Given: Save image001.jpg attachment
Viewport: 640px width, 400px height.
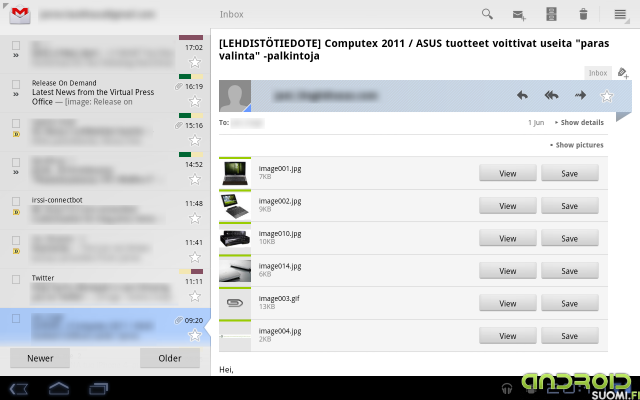Looking at the screenshot, I should pyautogui.click(x=570, y=173).
